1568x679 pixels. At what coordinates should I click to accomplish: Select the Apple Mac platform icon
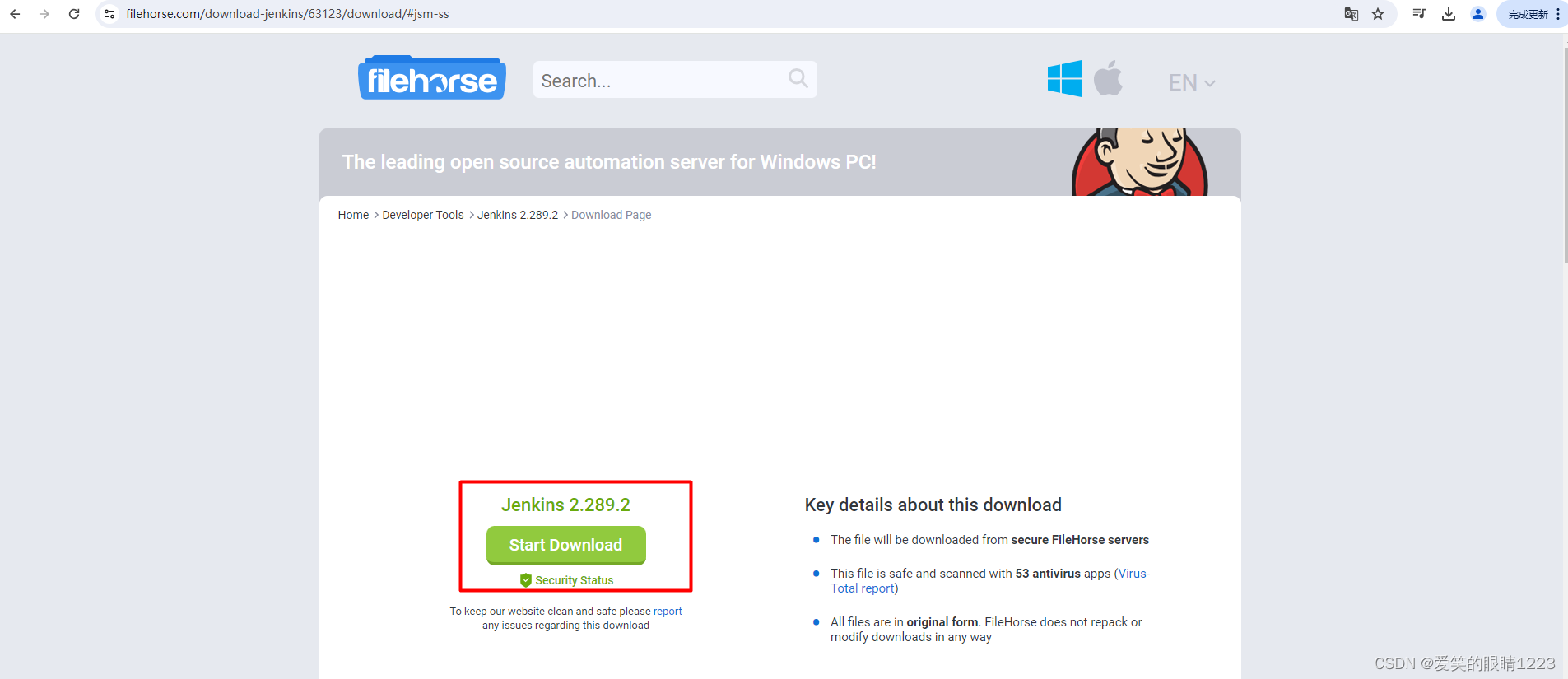coord(1108,78)
